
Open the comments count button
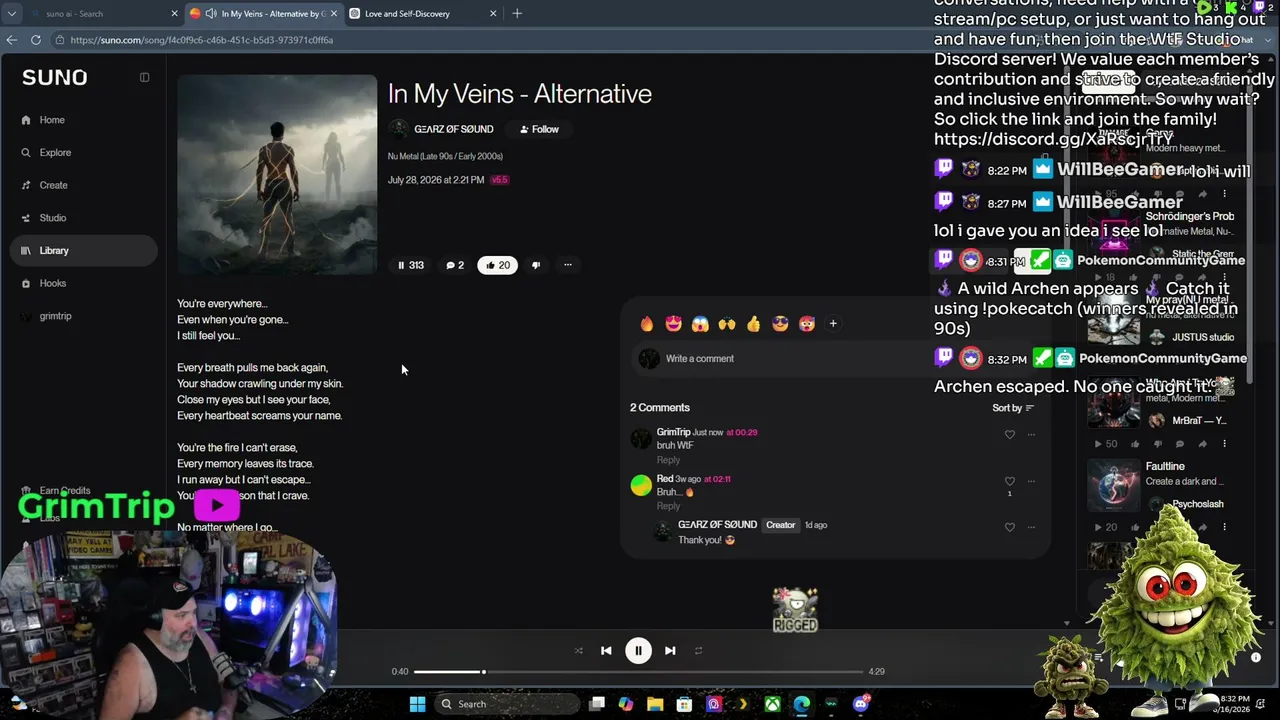click(x=455, y=265)
